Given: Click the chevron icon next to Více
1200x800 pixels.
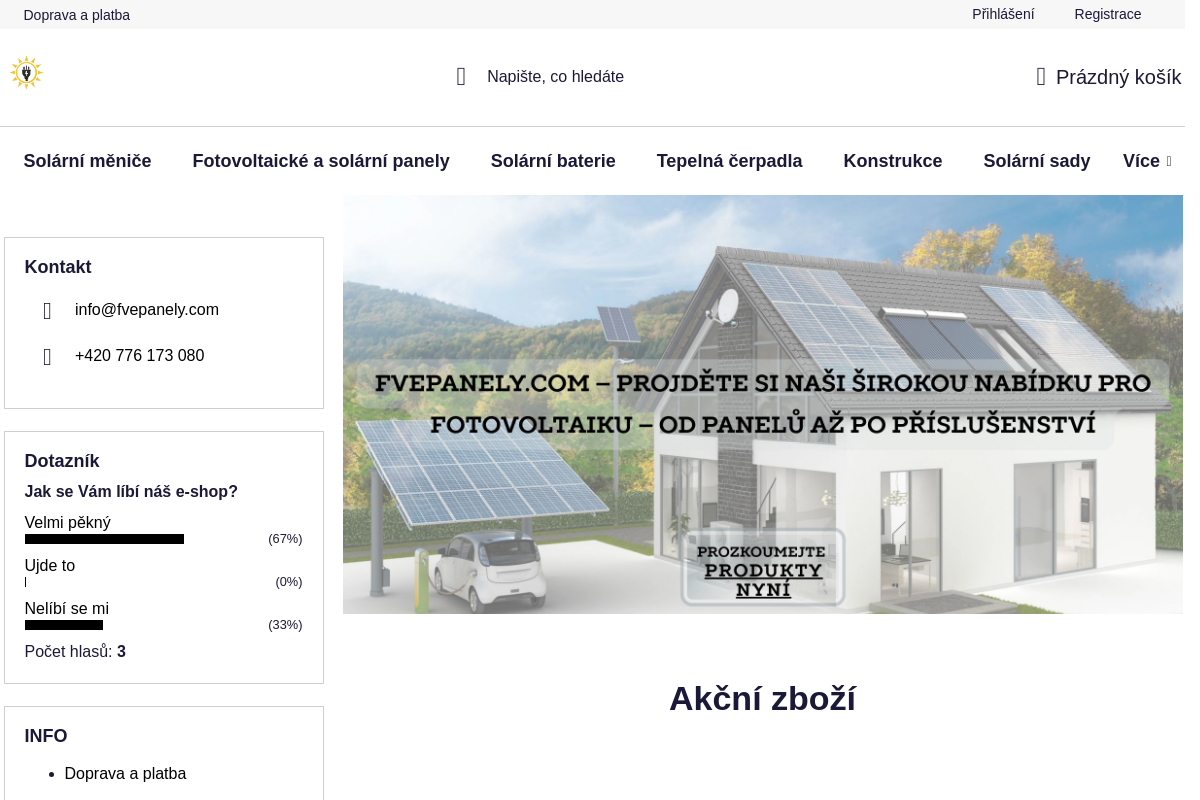Looking at the screenshot, I should point(1168,161).
